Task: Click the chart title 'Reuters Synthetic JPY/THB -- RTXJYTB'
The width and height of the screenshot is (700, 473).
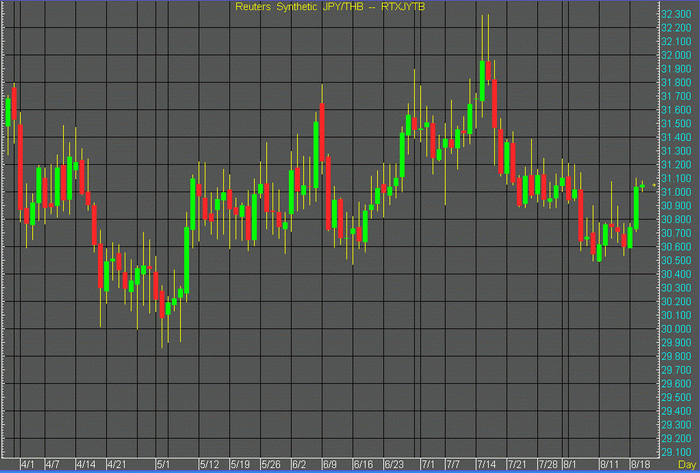Action: pyautogui.click(x=330, y=7)
